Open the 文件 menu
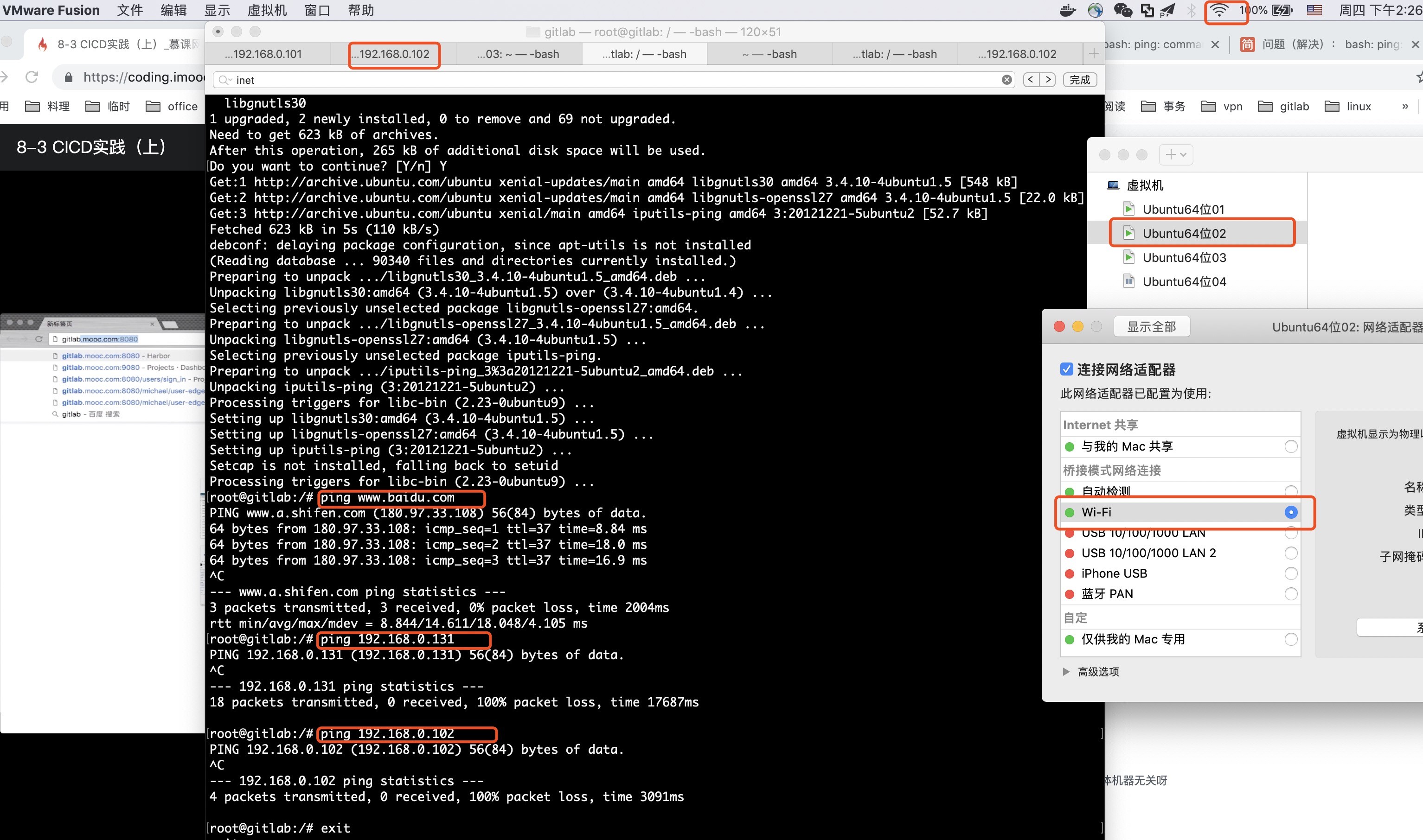Screen dimensions: 1423x840 point(130,10)
